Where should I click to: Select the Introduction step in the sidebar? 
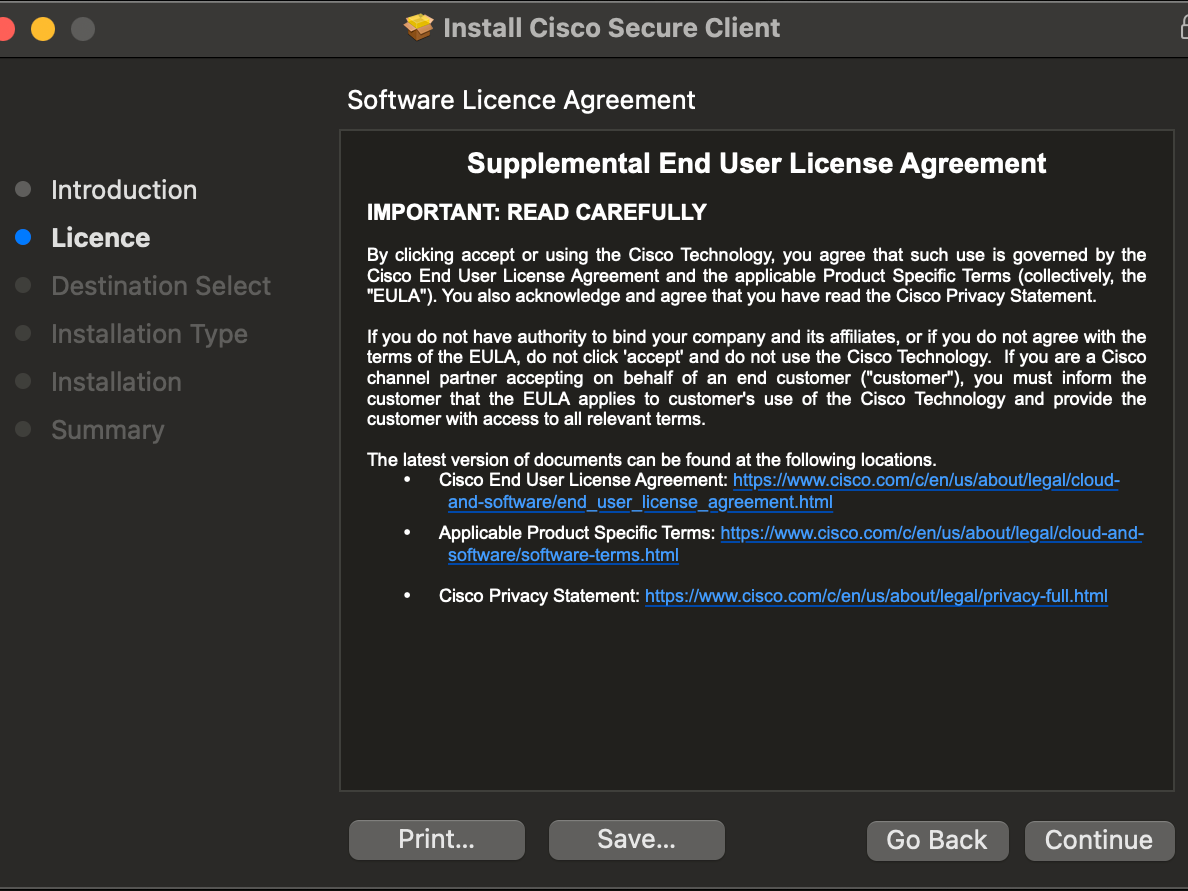pyautogui.click(x=123, y=190)
